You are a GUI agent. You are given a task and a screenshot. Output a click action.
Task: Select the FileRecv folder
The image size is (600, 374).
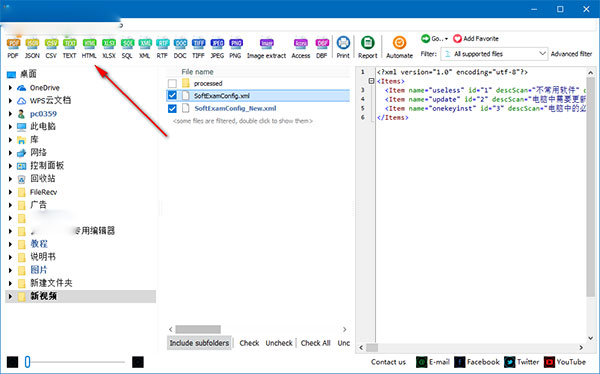coord(43,192)
